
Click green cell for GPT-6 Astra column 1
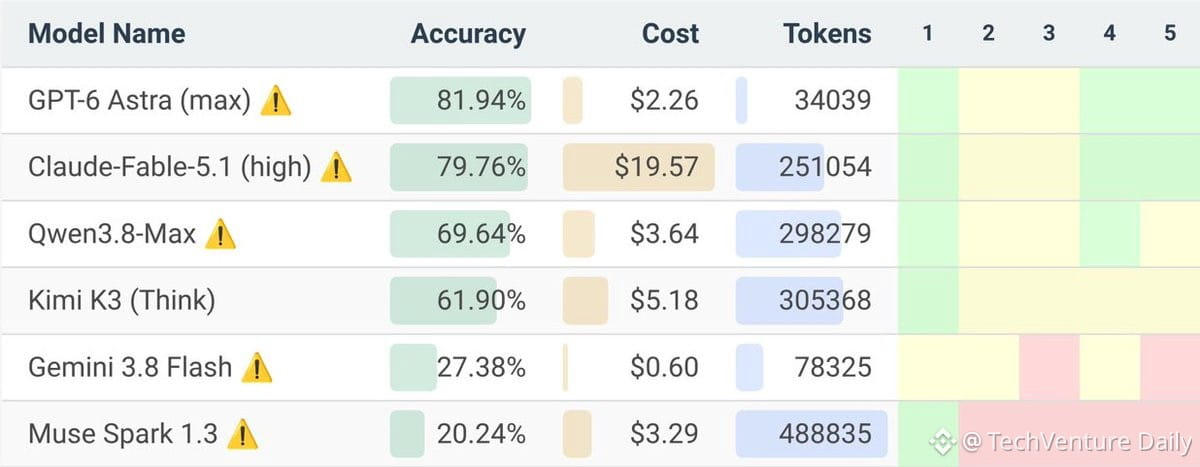[928, 100]
